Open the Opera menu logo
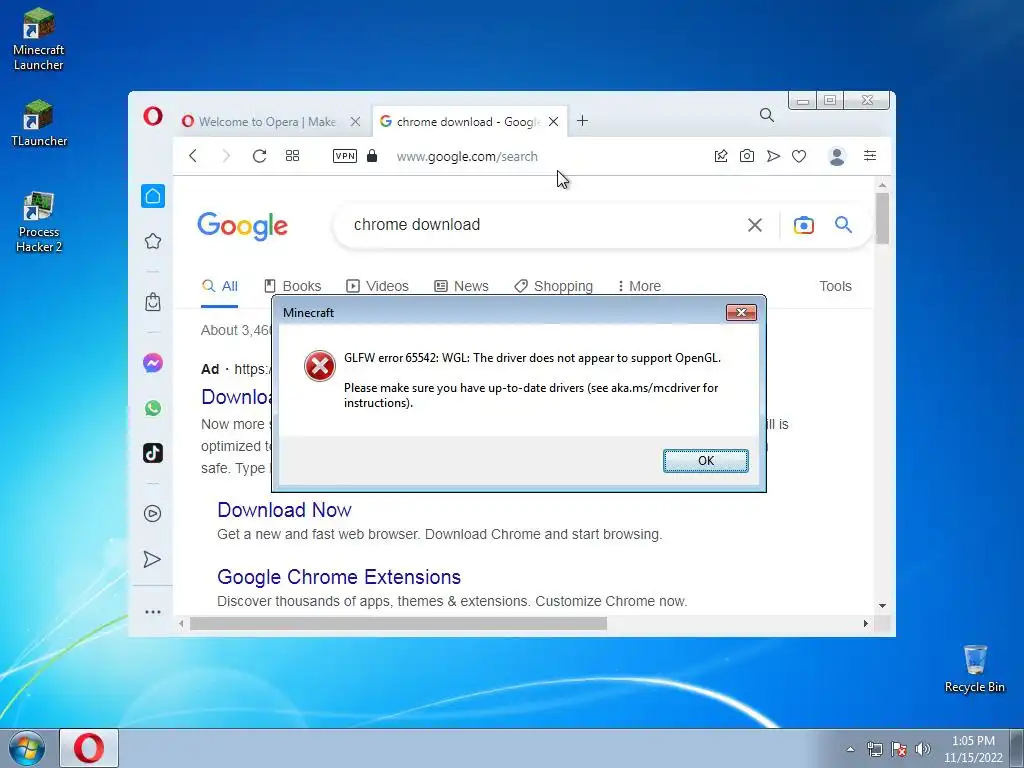1024x768 pixels. click(x=153, y=116)
